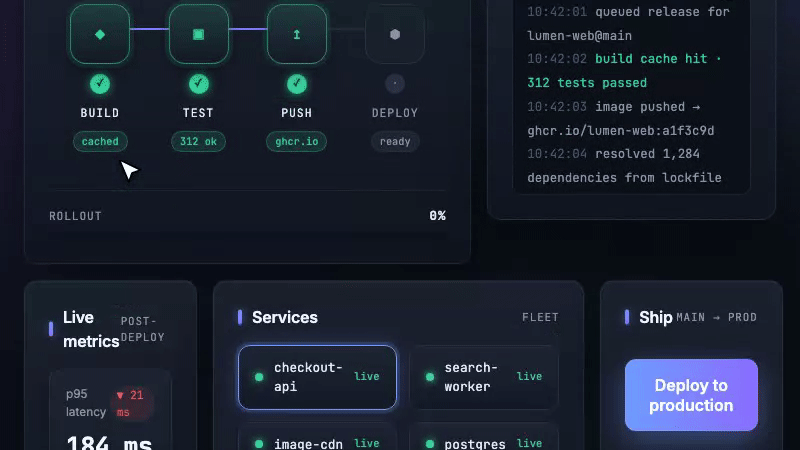
Task: Click the 'live' label on postgres
Action: 529,443
